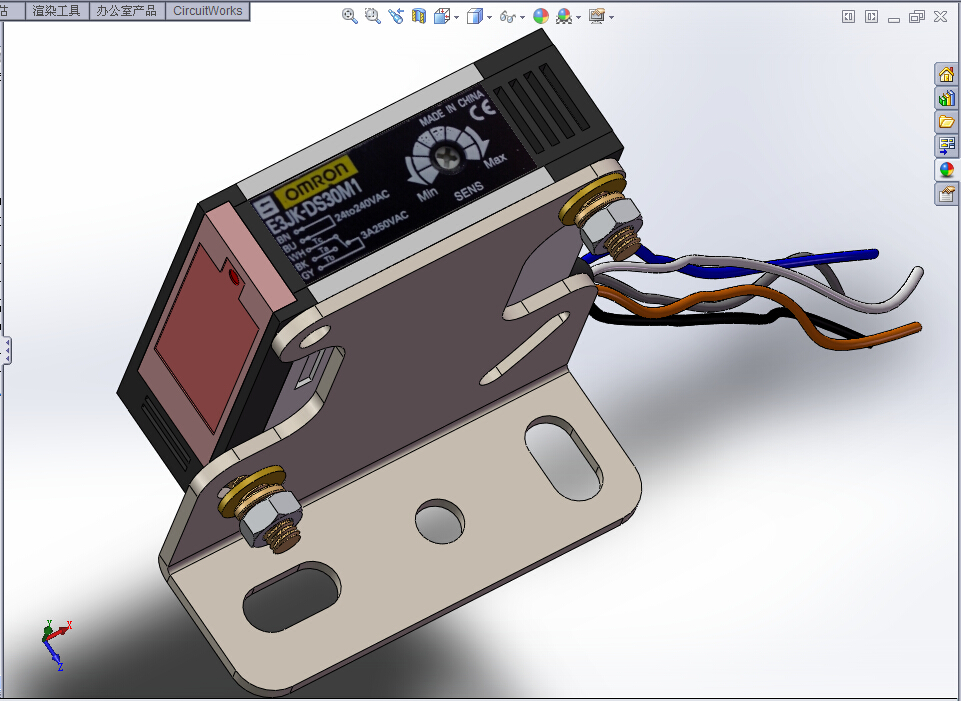Click the Zoom to Fit magnifier icon
This screenshot has height=701, width=961.
[349, 16]
